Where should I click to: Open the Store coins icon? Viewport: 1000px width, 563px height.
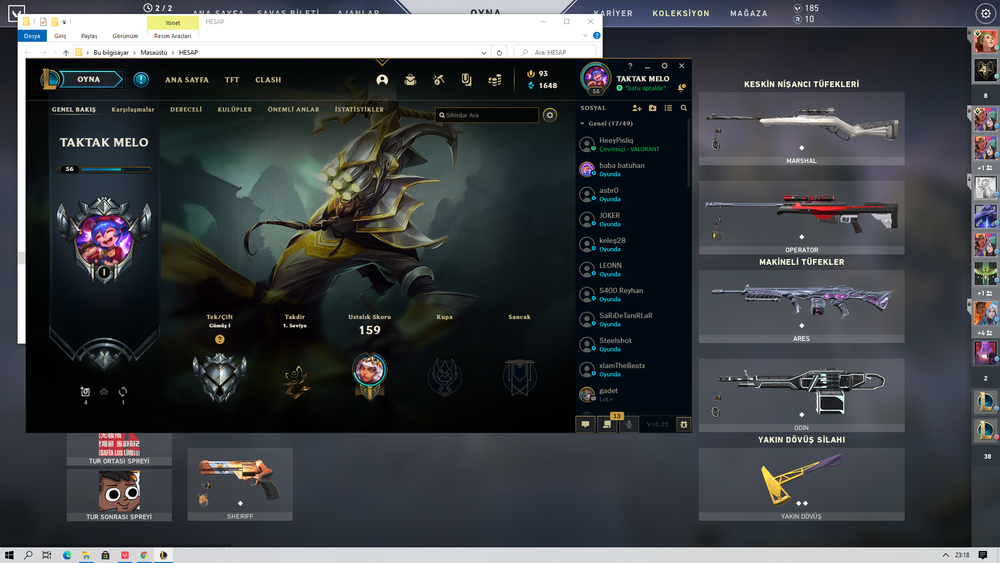point(494,80)
